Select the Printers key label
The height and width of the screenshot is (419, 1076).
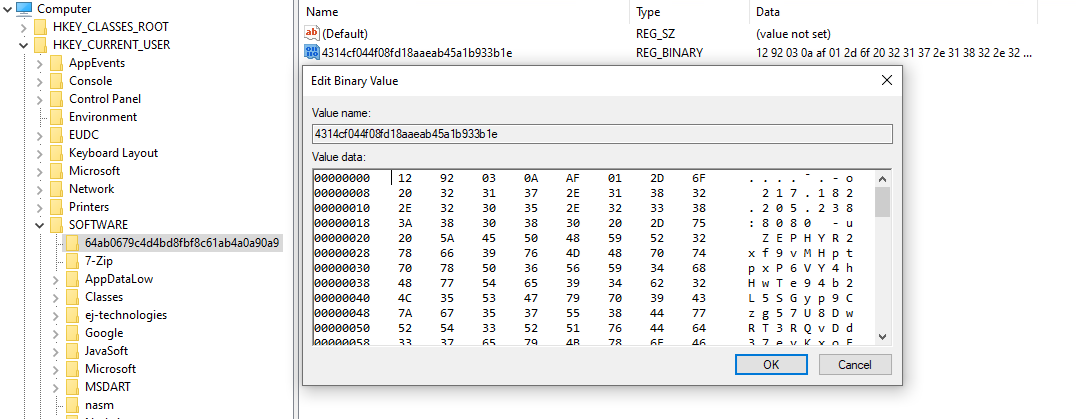click(89, 206)
